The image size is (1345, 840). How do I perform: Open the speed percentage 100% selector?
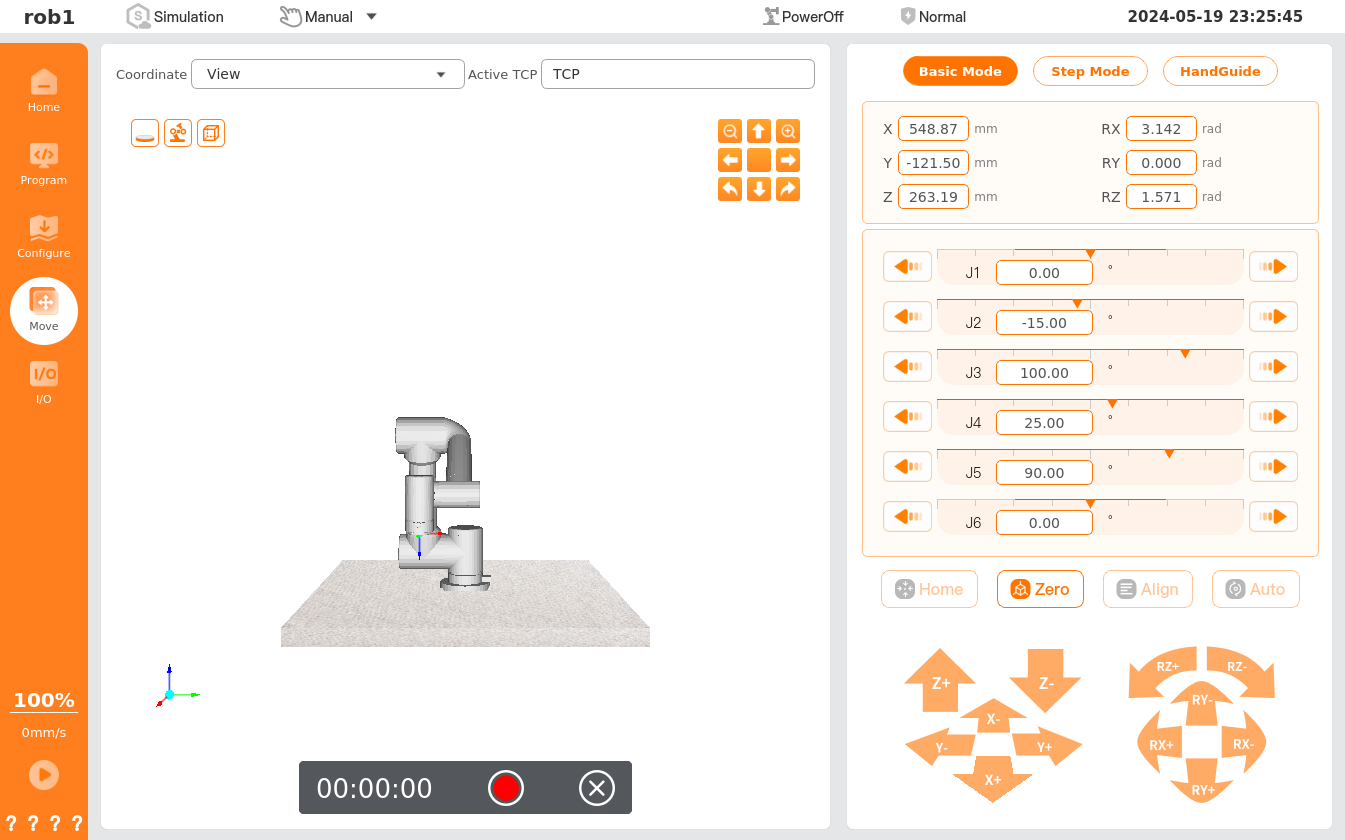pos(43,700)
